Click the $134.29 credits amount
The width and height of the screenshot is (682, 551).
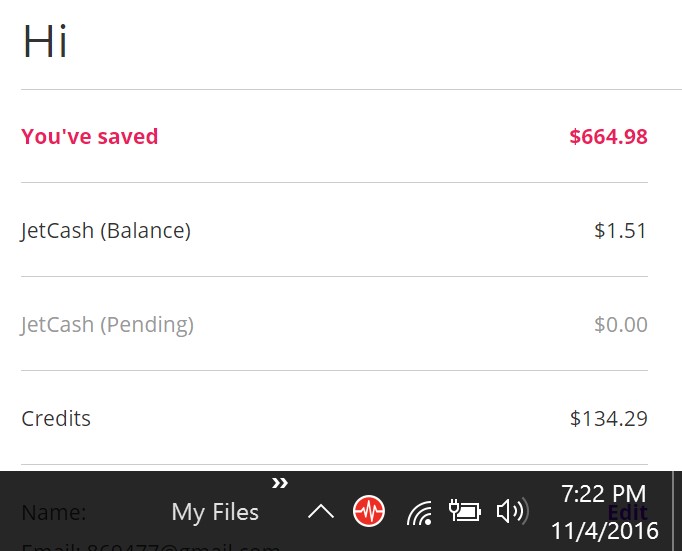608,419
